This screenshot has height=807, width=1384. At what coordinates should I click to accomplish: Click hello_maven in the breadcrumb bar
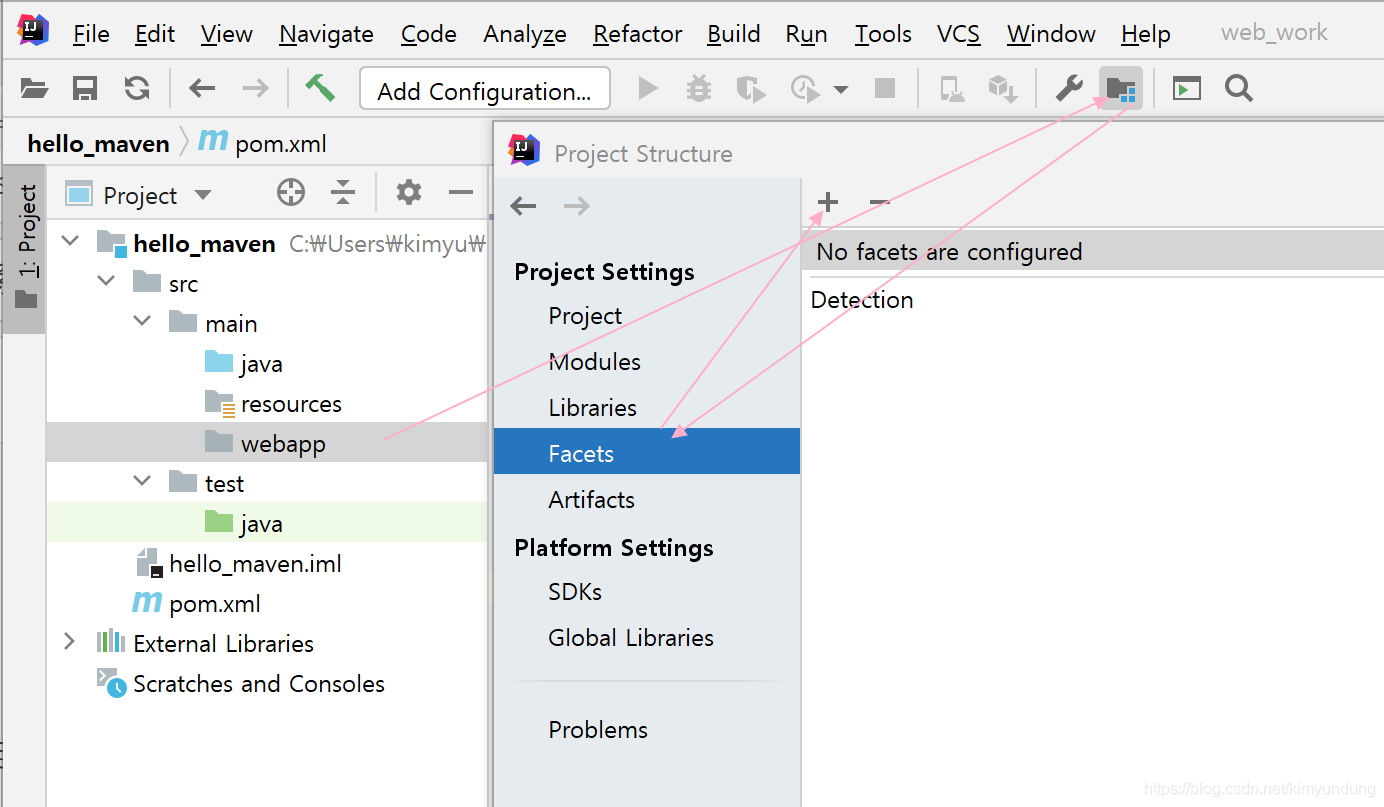coord(98,144)
